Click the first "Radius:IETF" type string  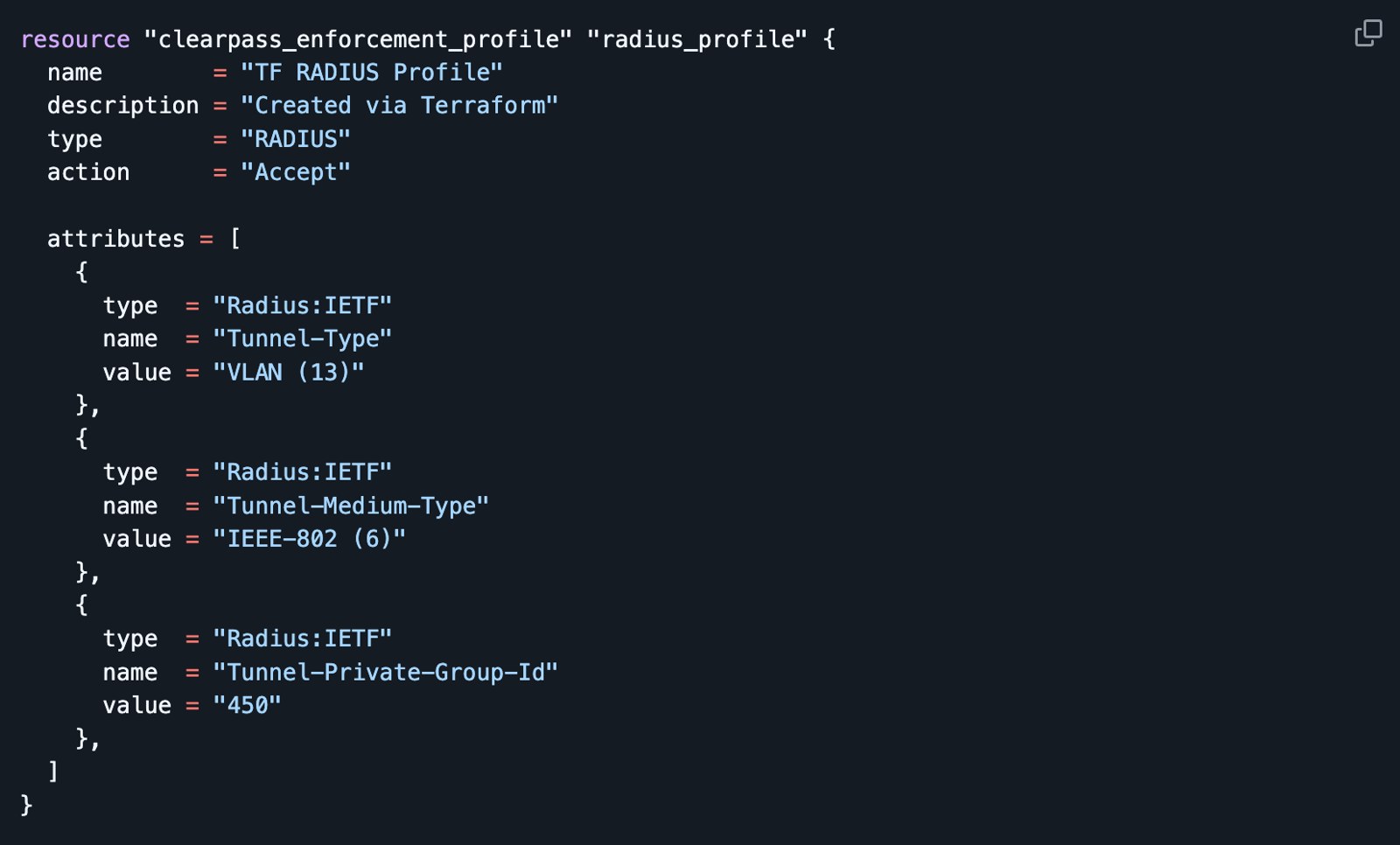click(303, 305)
